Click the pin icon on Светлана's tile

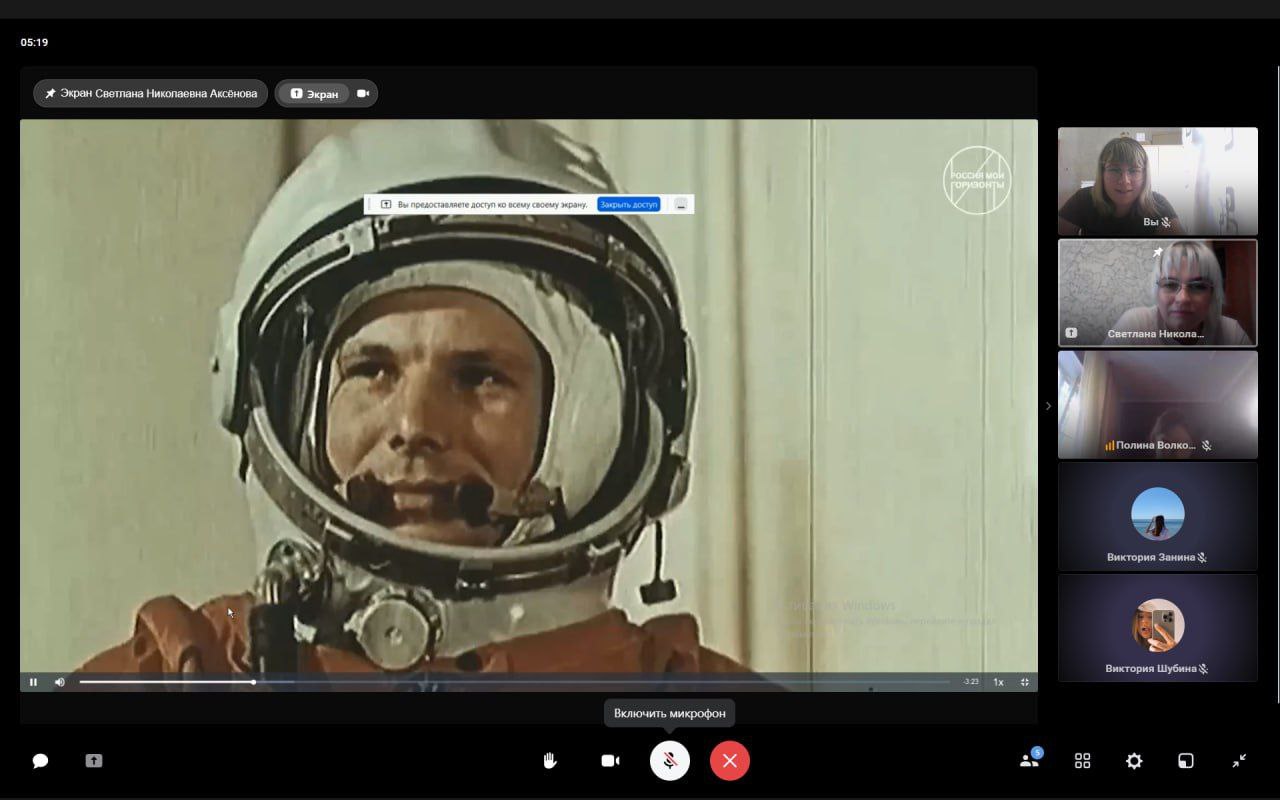1158,252
